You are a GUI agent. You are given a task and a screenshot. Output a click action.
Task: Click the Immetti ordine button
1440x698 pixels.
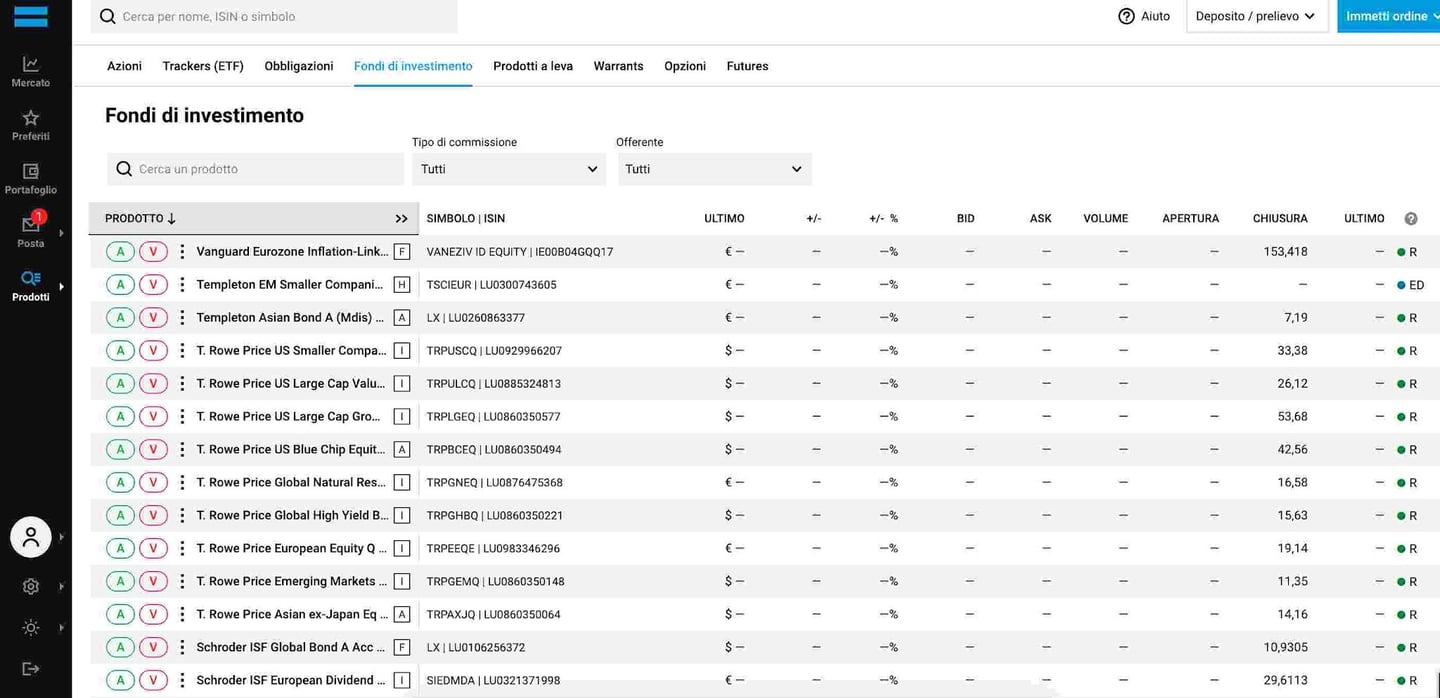1388,16
